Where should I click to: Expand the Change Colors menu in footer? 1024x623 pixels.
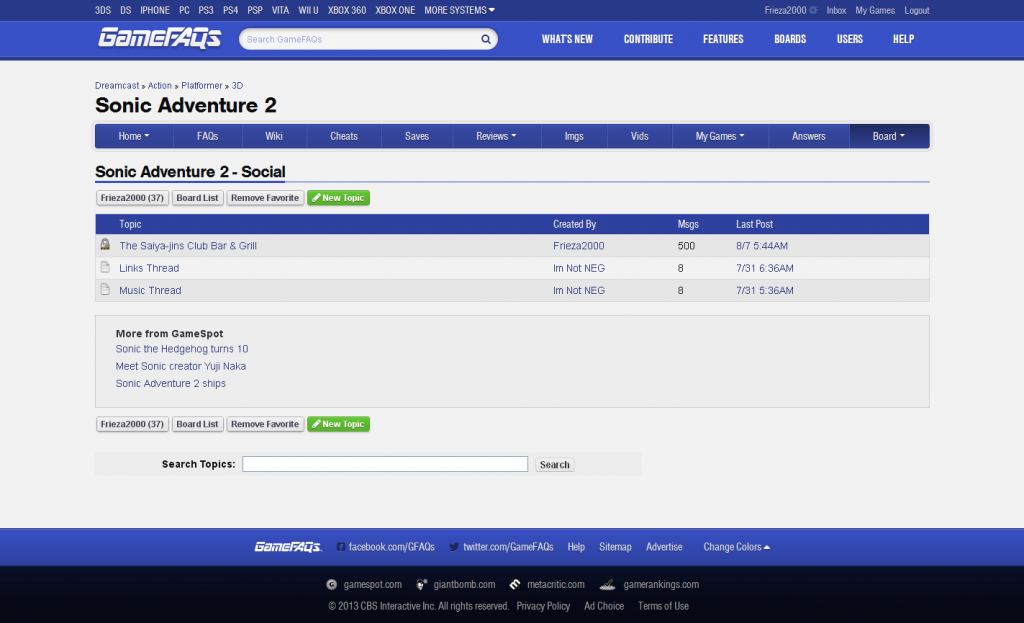click(736, 547)
